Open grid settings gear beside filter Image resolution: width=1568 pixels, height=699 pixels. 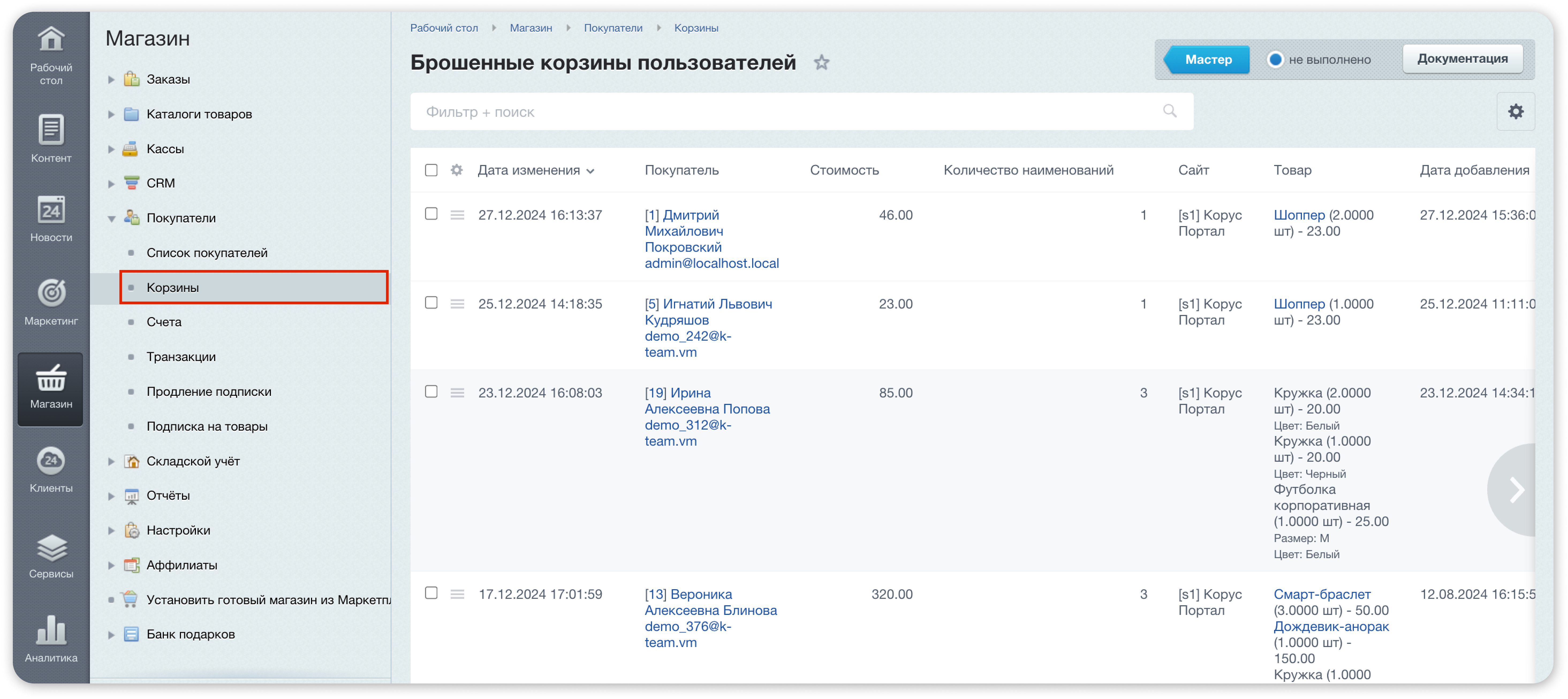point(1515,111)
